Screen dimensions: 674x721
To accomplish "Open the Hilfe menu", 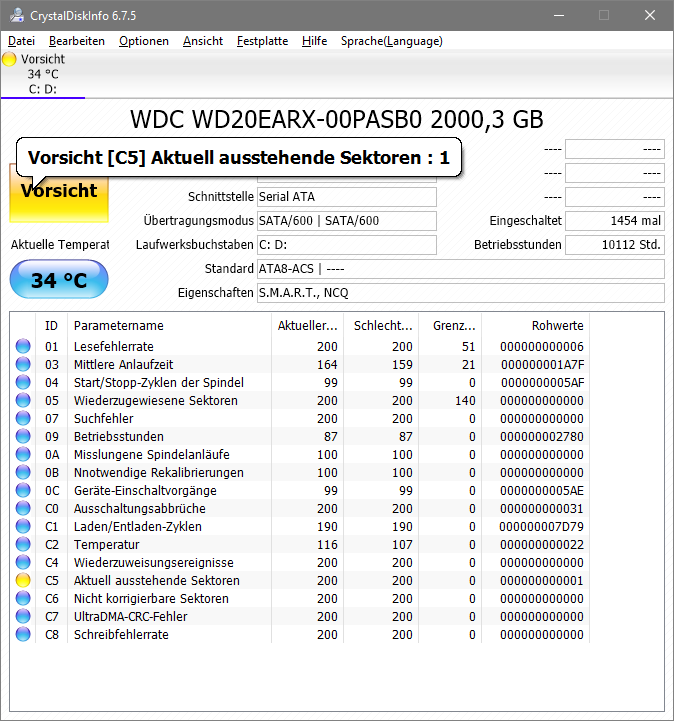I will (314, 41).
